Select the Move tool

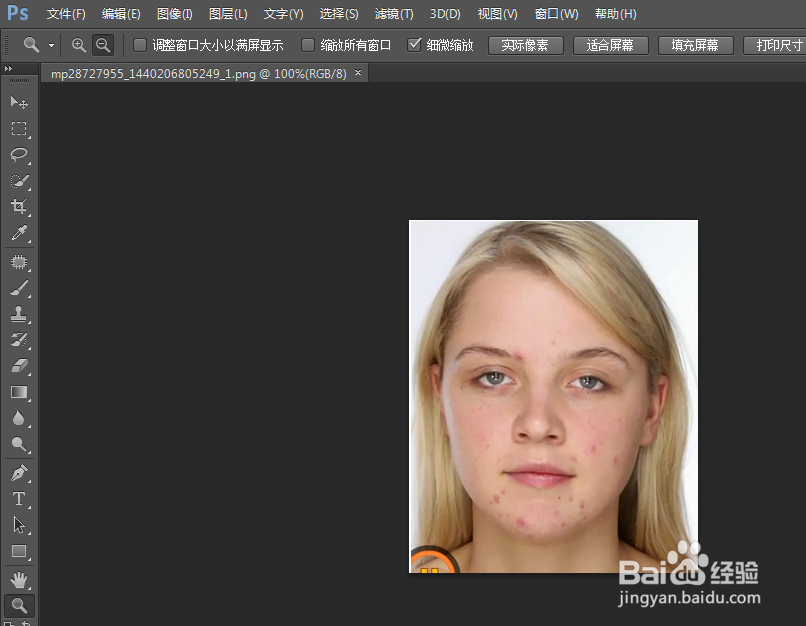point(19,101)
